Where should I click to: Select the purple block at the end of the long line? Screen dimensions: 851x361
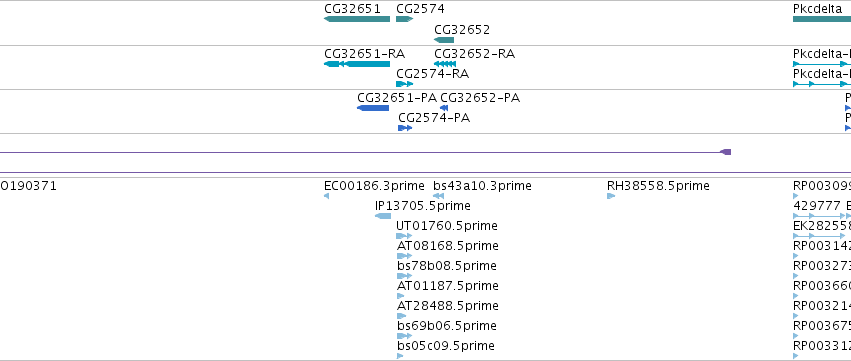726,152
